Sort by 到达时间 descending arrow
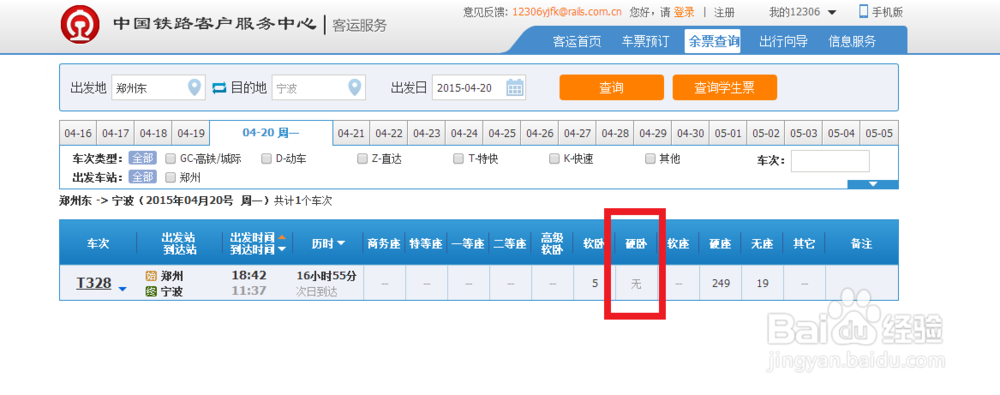This screenshot has height=395, width=1000. click(x=281, y=249)
